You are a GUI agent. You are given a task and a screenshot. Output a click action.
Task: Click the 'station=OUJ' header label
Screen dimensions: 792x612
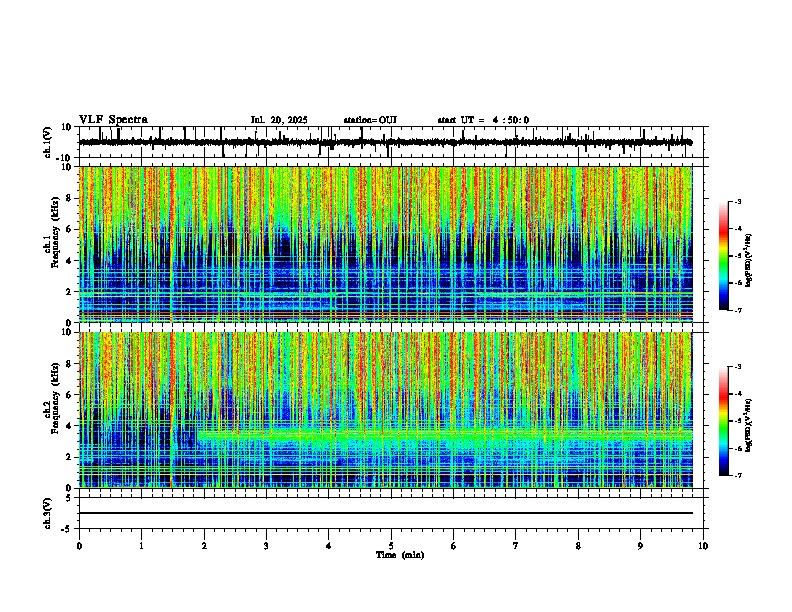(370, 120)
